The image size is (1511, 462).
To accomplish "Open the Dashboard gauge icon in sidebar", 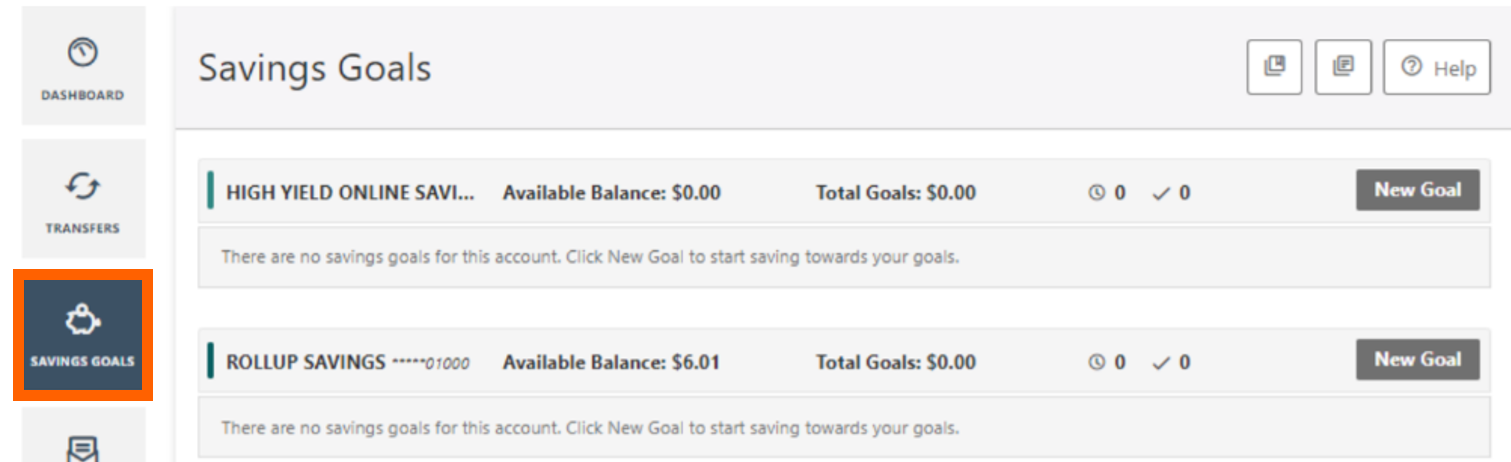I will pyautogui.click(x=82, y=53).
